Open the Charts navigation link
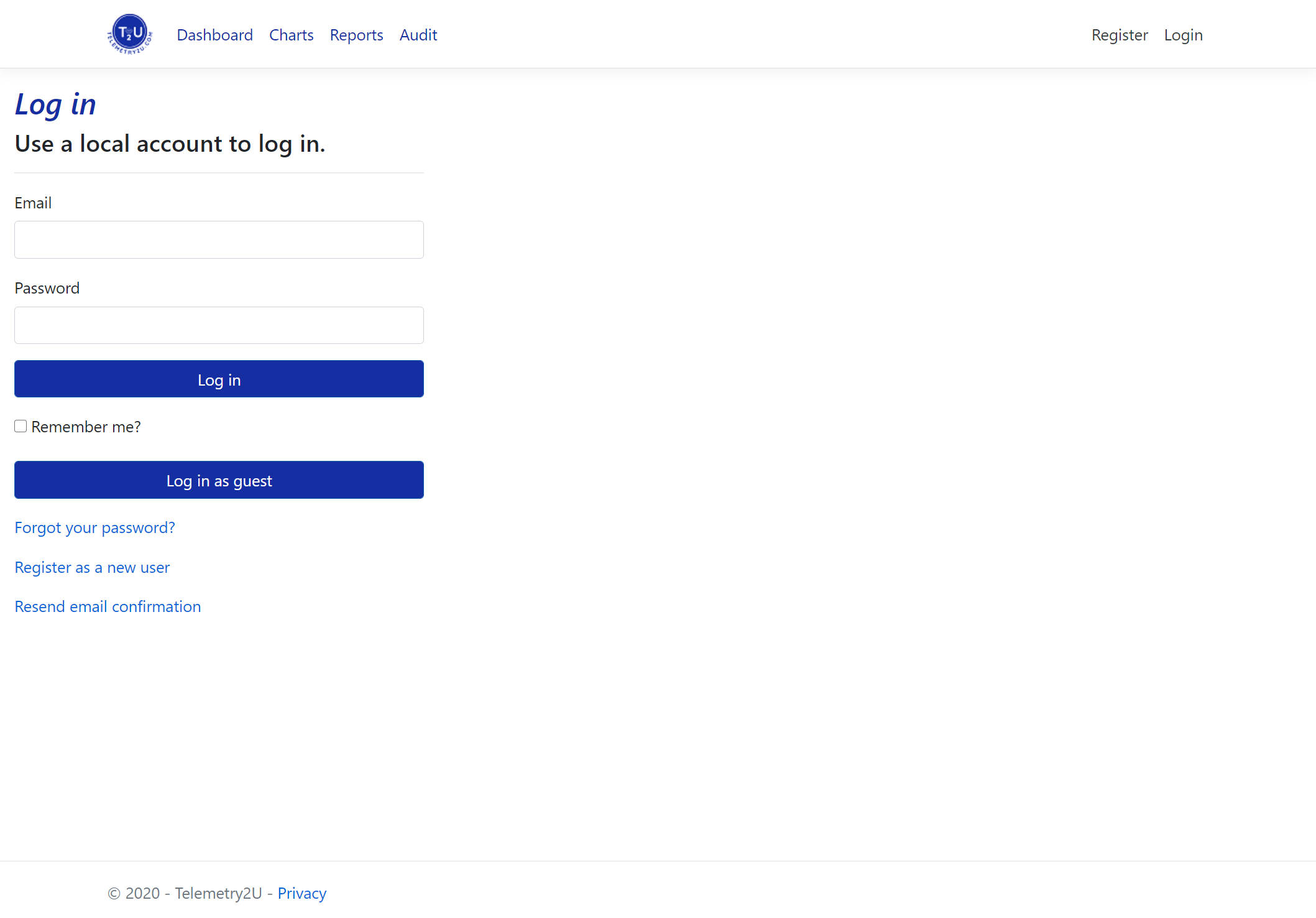Screen dimensions: 1316x918 click(291, 35)
